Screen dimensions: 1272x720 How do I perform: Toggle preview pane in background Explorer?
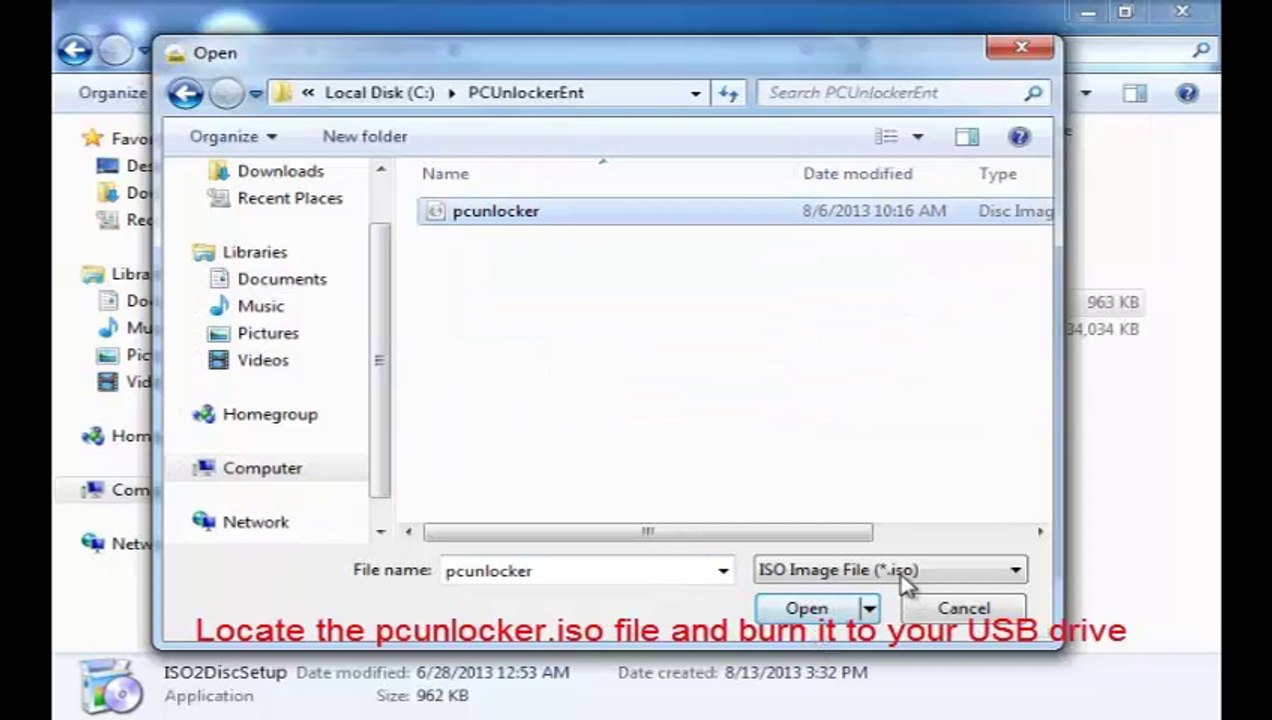1134,93
